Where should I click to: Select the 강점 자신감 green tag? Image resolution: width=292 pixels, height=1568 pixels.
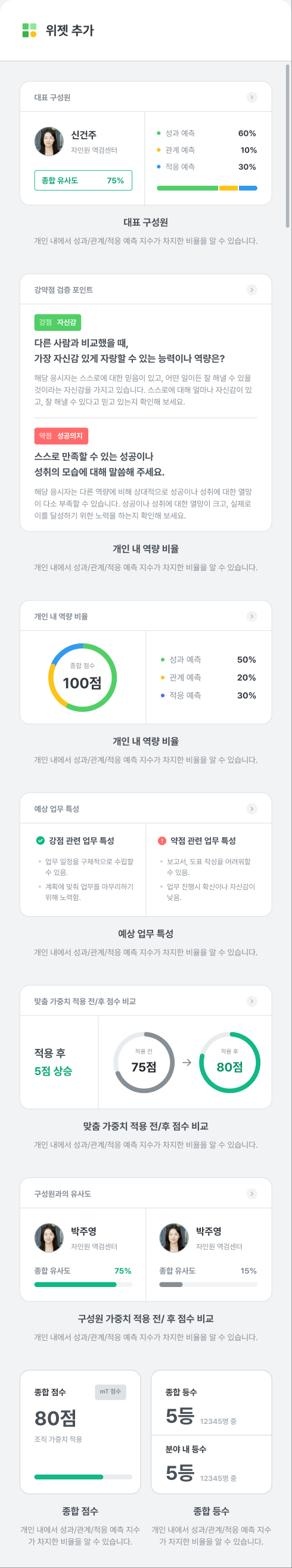click(x=58, y=322)
